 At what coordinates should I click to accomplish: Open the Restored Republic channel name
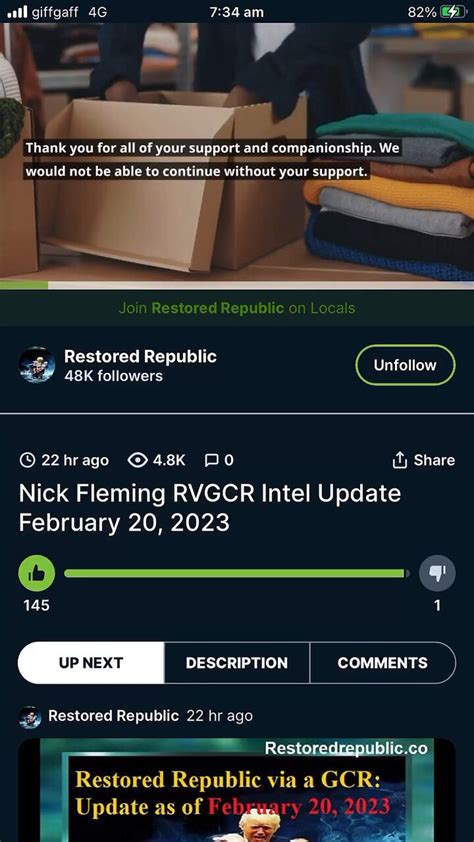click(x=141, y=357)
